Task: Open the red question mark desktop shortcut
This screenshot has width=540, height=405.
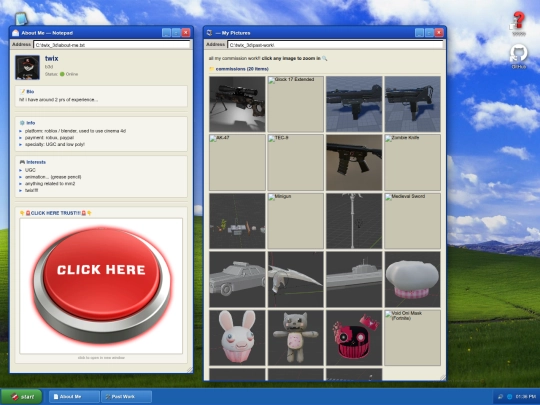Action: [518, 23]
